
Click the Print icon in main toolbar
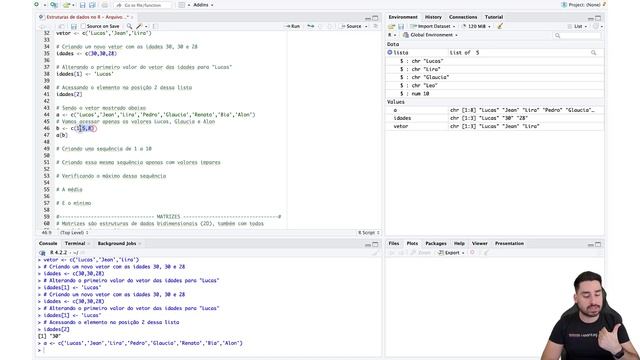click(104, 5)
